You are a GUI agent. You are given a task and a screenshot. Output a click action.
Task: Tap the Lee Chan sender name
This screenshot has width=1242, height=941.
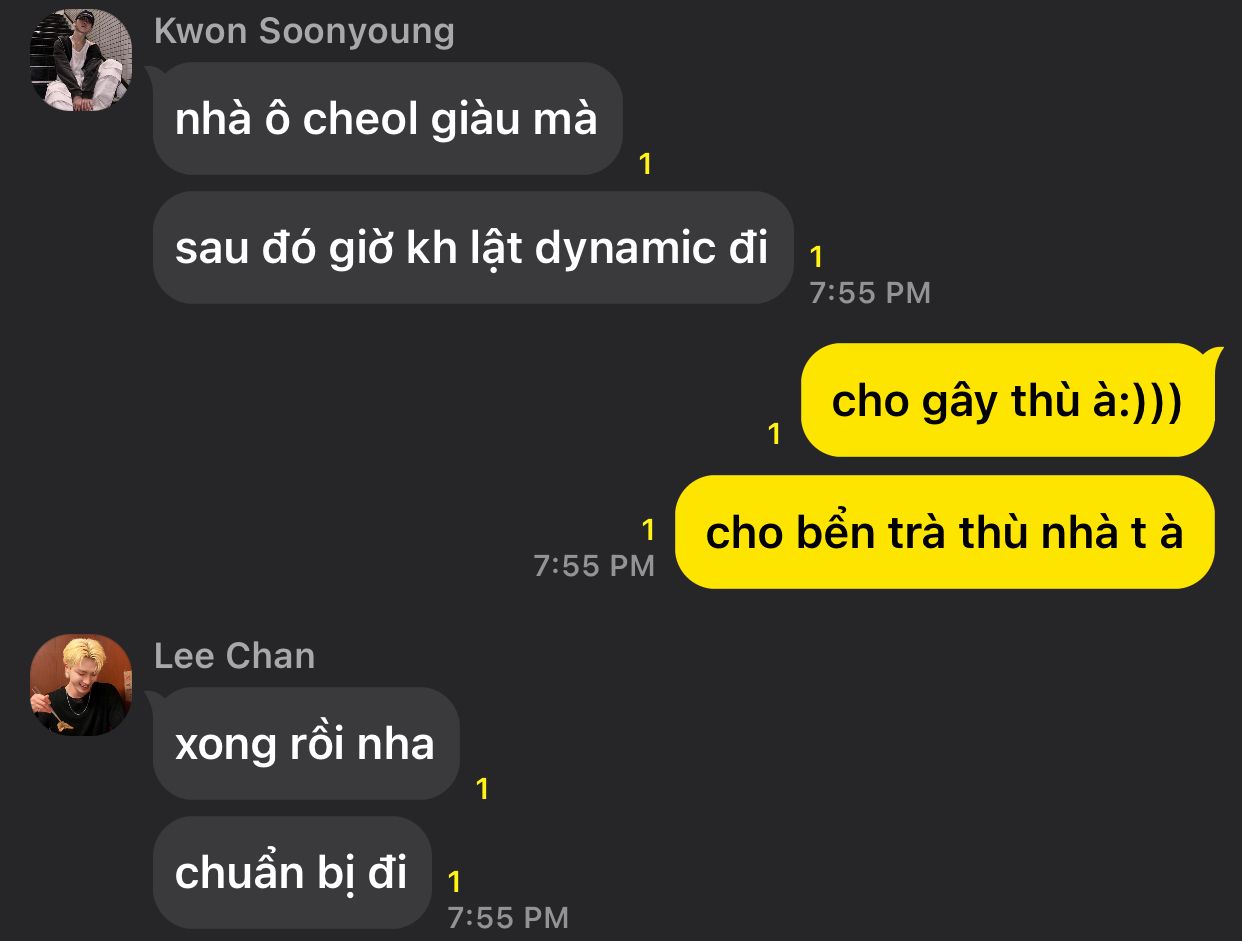point(234,656)
